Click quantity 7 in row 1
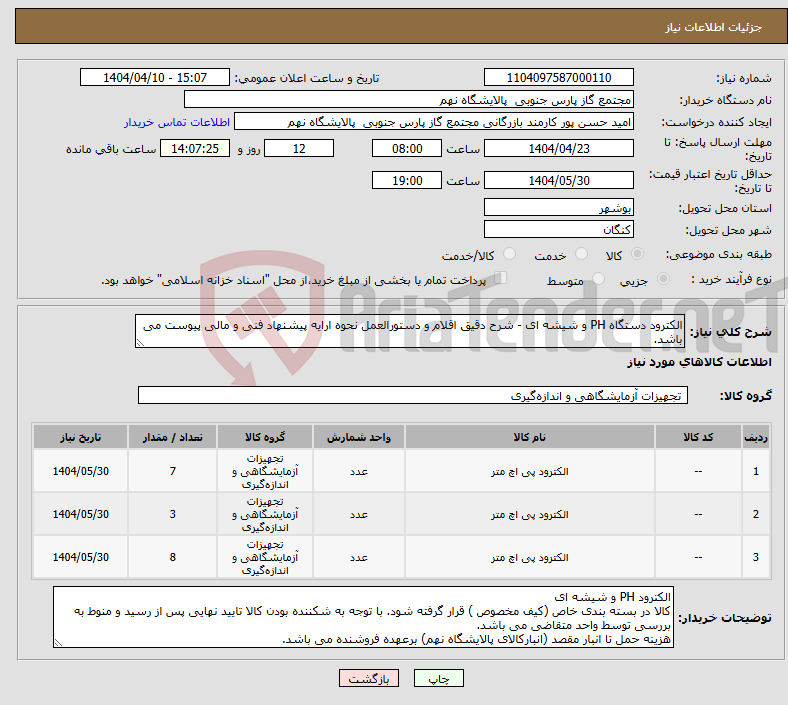The width and height of the screenshot is (788, 705). (x=172, y=471)
